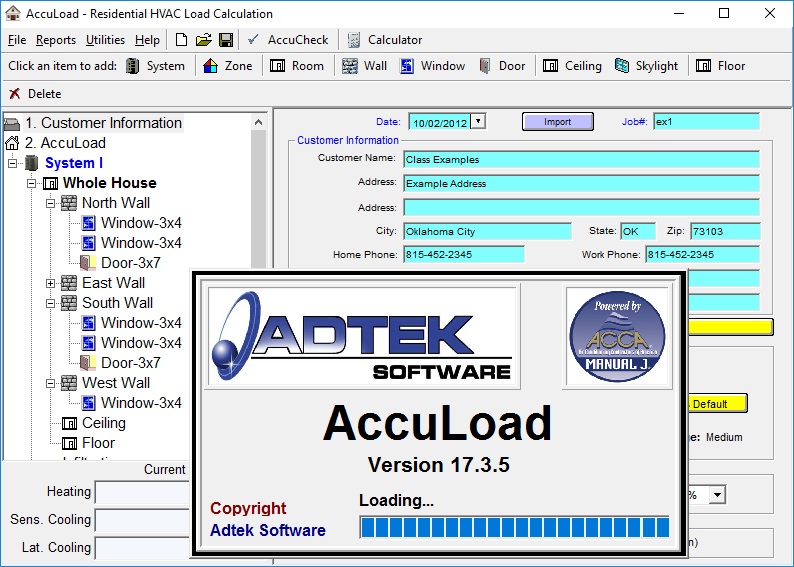Screen dimensions: 794x567
Task: Select Window-3x4 under West Wall
Action: 141,402
